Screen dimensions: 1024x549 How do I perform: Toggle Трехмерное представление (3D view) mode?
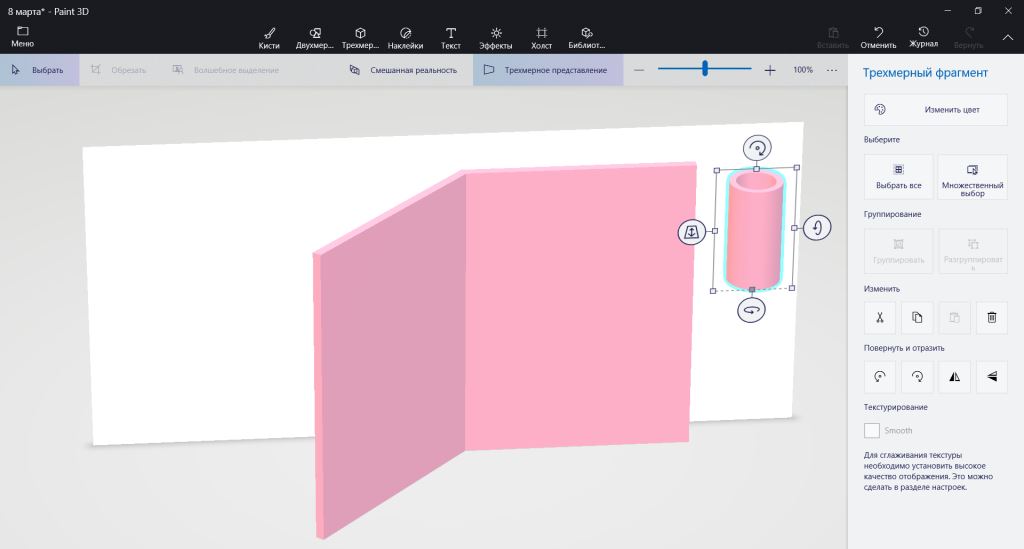point(546,70)
